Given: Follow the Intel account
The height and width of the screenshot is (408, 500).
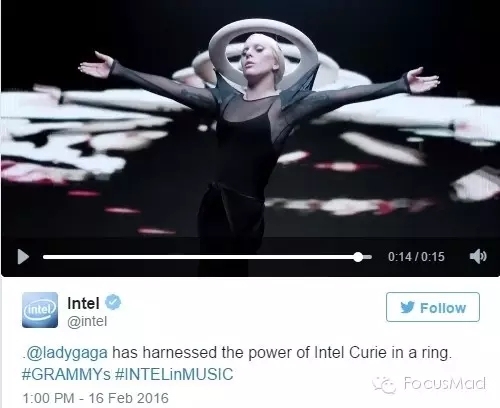Looking at the screenshot, I should click(433, 307).
